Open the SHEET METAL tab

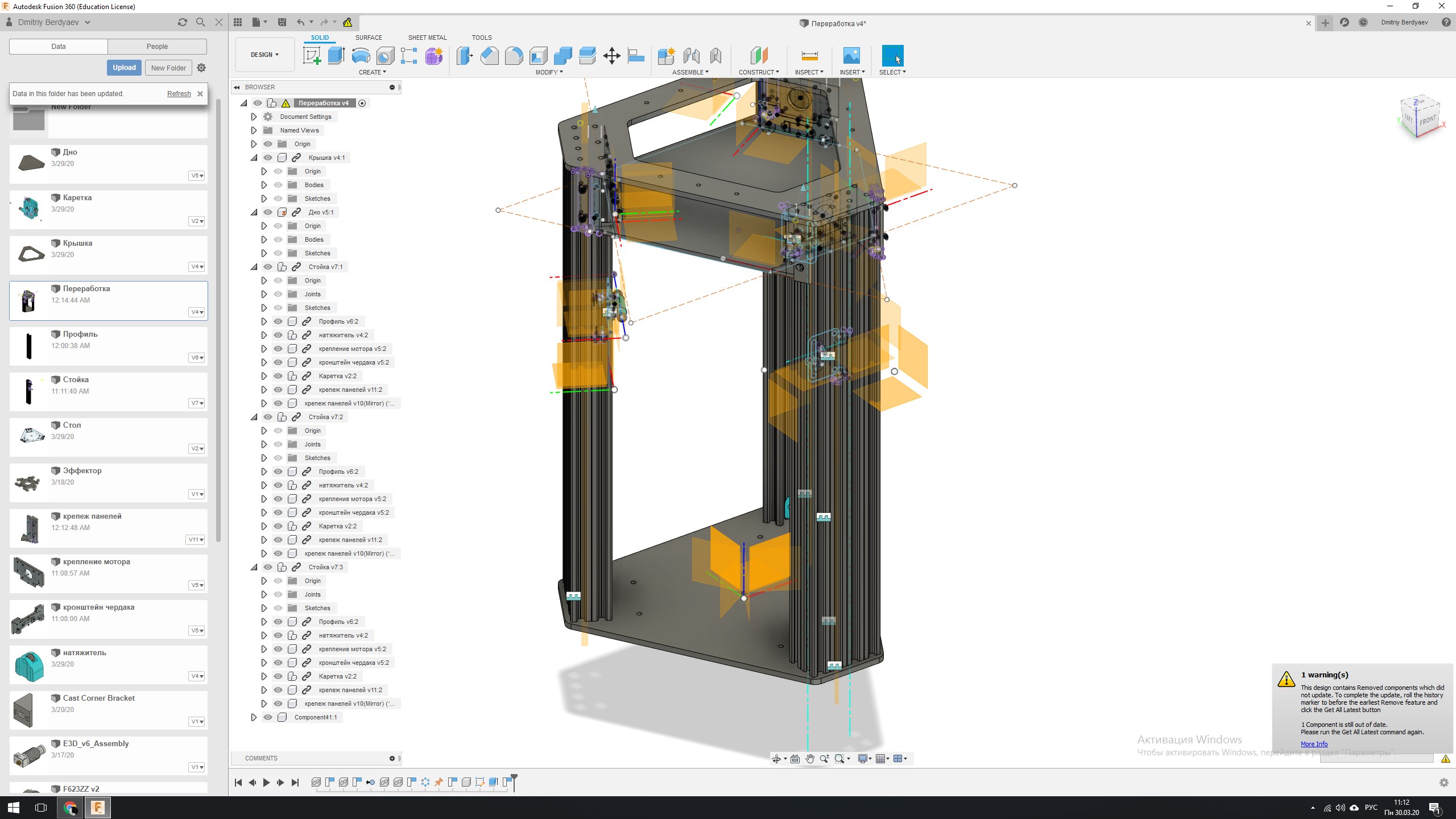[x=427, y=38]
